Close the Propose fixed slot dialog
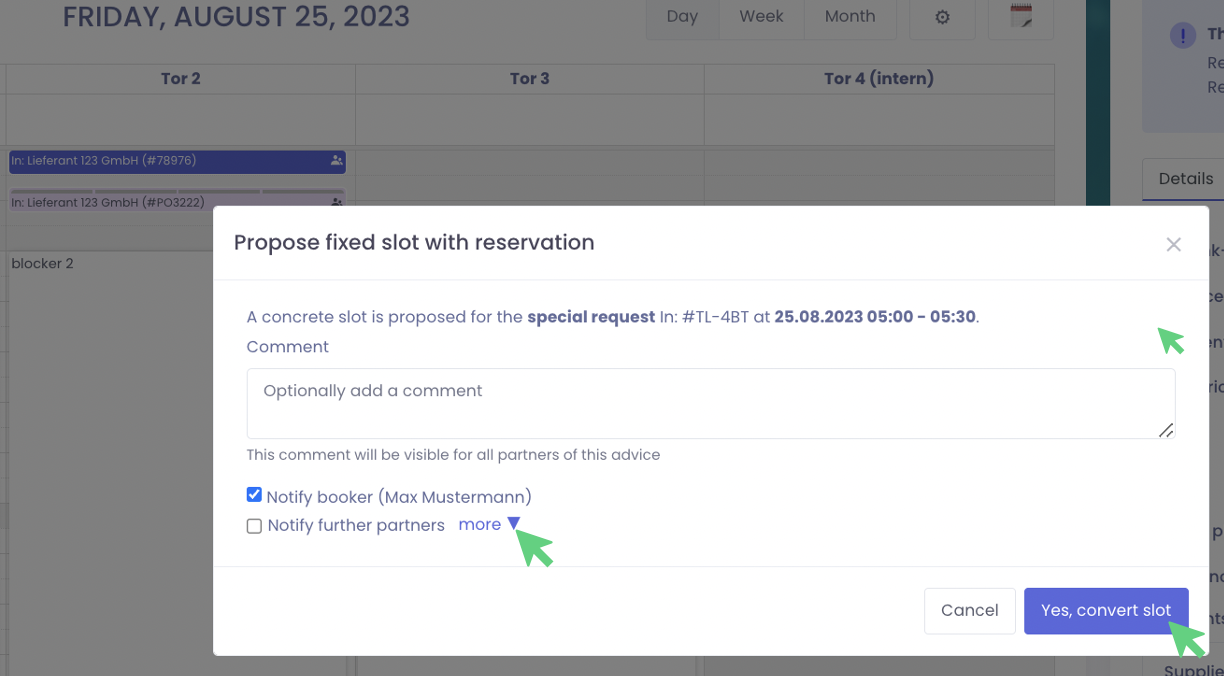 coord(1173,244)
